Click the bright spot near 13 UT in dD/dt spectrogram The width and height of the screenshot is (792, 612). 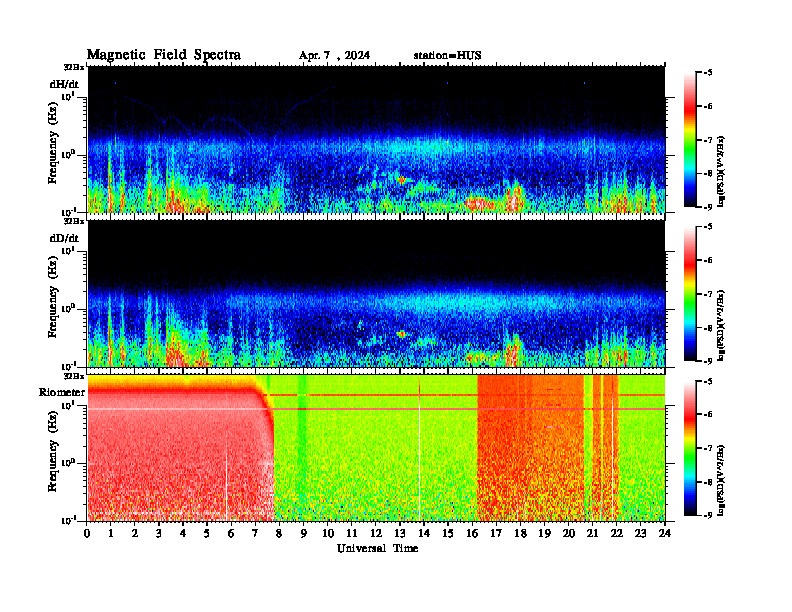tap(402, 334)
